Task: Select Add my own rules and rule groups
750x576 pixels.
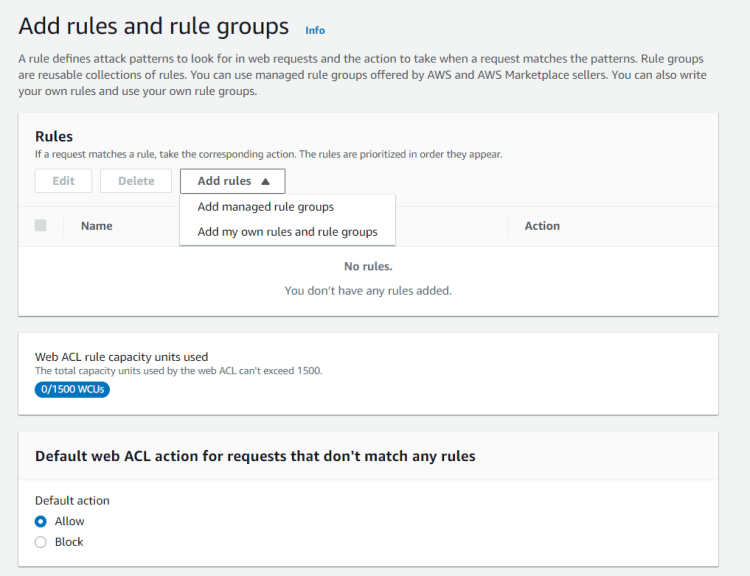Action: 287,232
